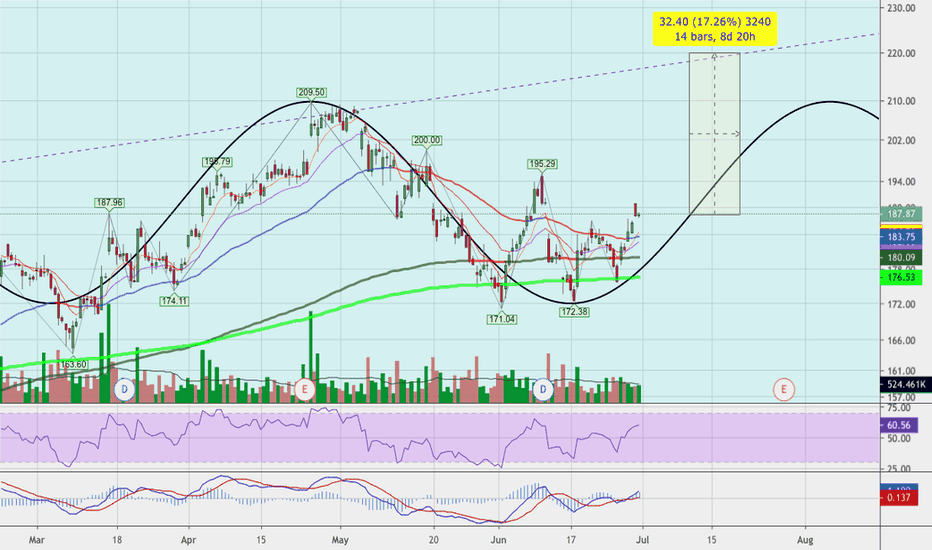Click the 172.38 pivot low label
The width and height of the screenshot is (932, 550).
pos(574,312)
